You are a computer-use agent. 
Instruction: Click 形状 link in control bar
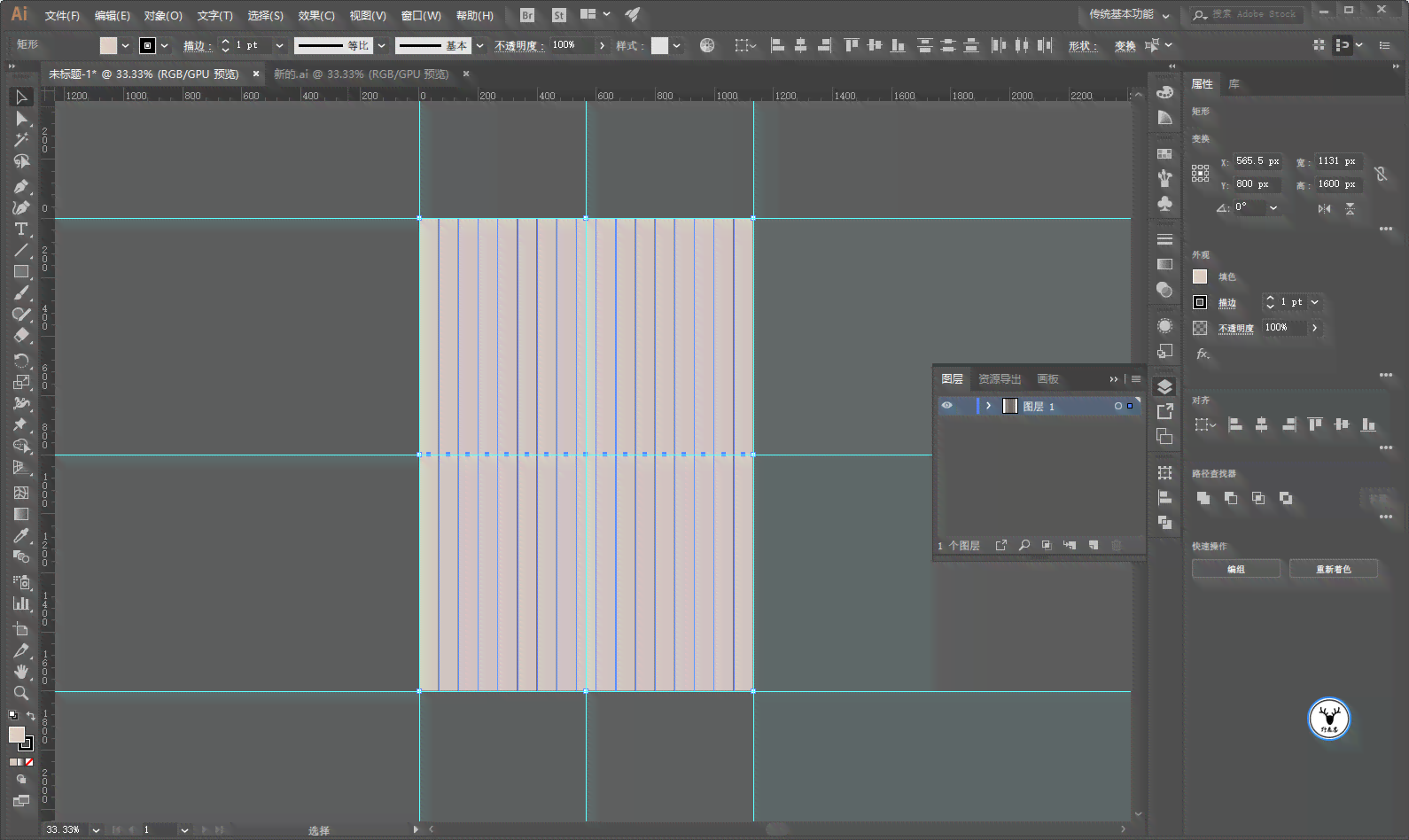(x=1081, y=46)
